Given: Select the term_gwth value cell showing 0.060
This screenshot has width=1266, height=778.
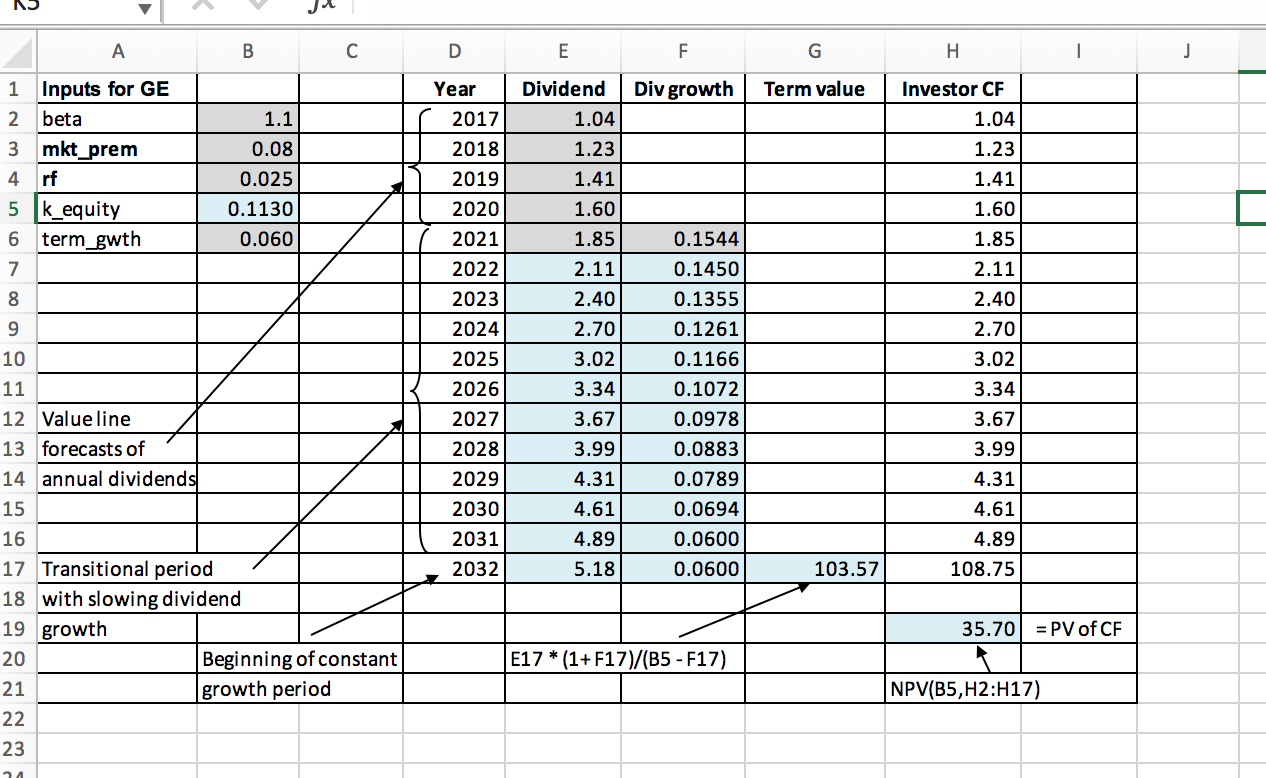Looking at the screenshot, I should (248, 238).
